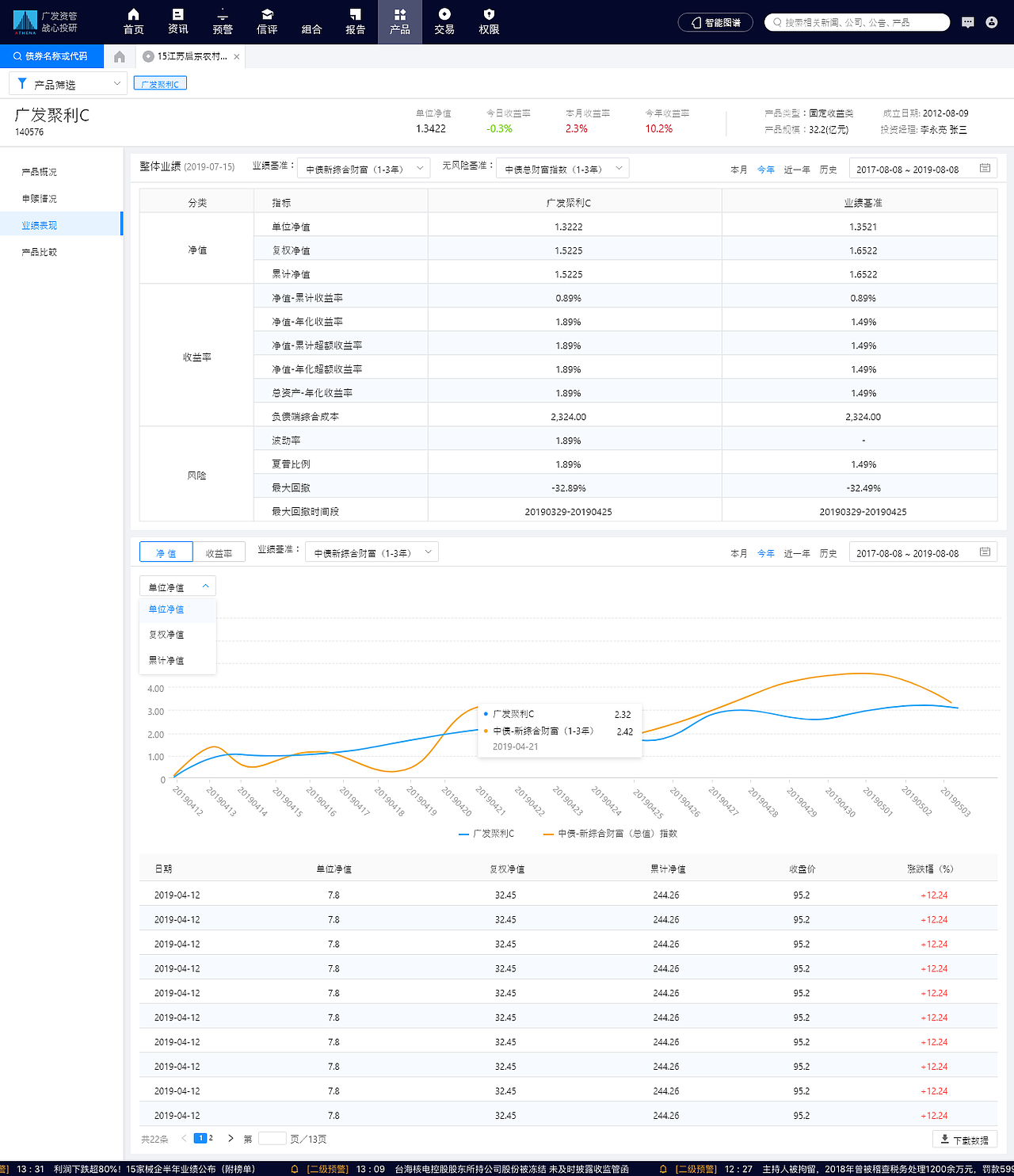Open calendar icon of the chart date range
The image size is (1014, 1176).
click(x=985, y=552)
